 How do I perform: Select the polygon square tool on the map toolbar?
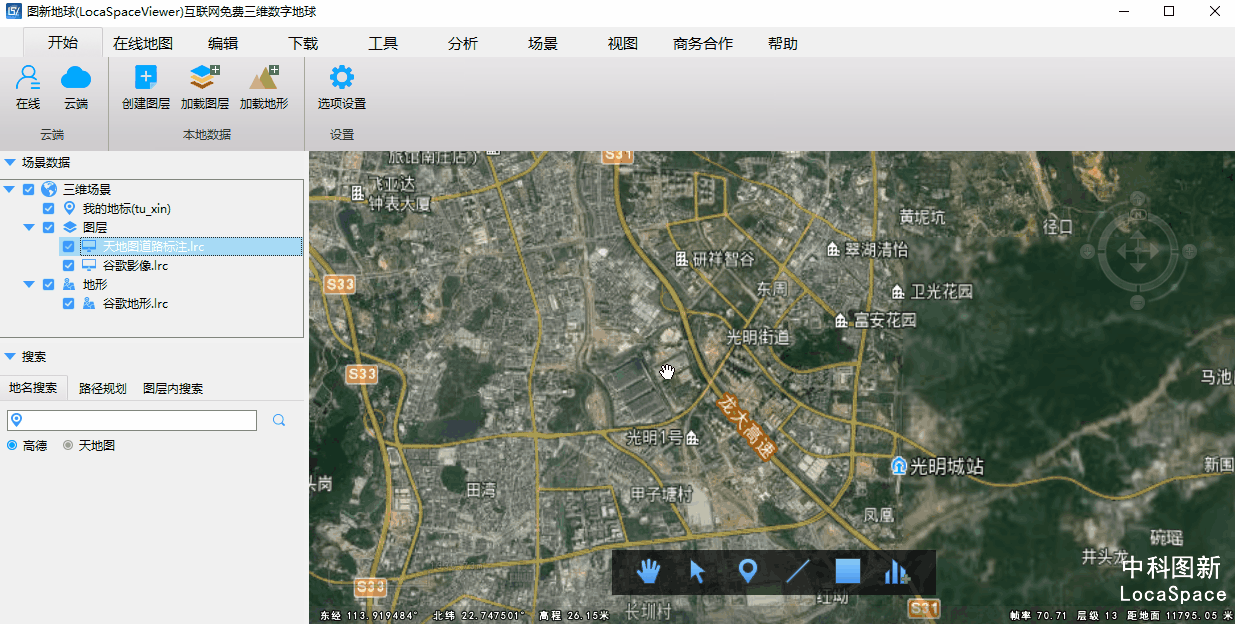tap(848, 571)
